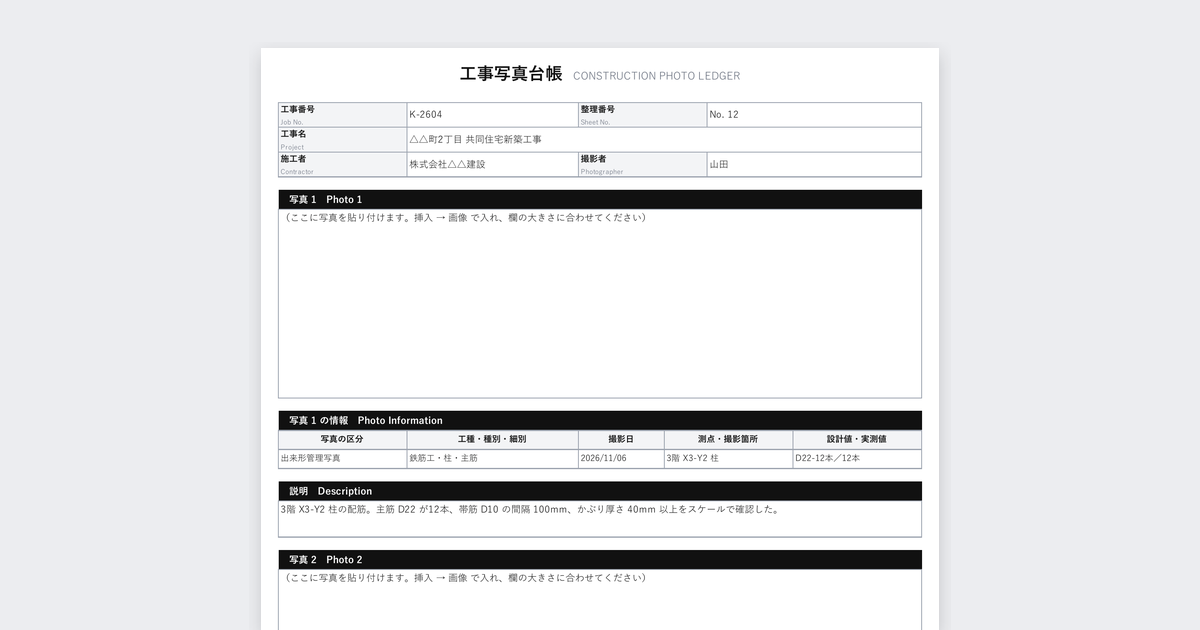The width and height of the screenshot is (1200, 630).
Task: Click the 写真 1 Photo 1 header bar
Action: (x=600, y=199)
